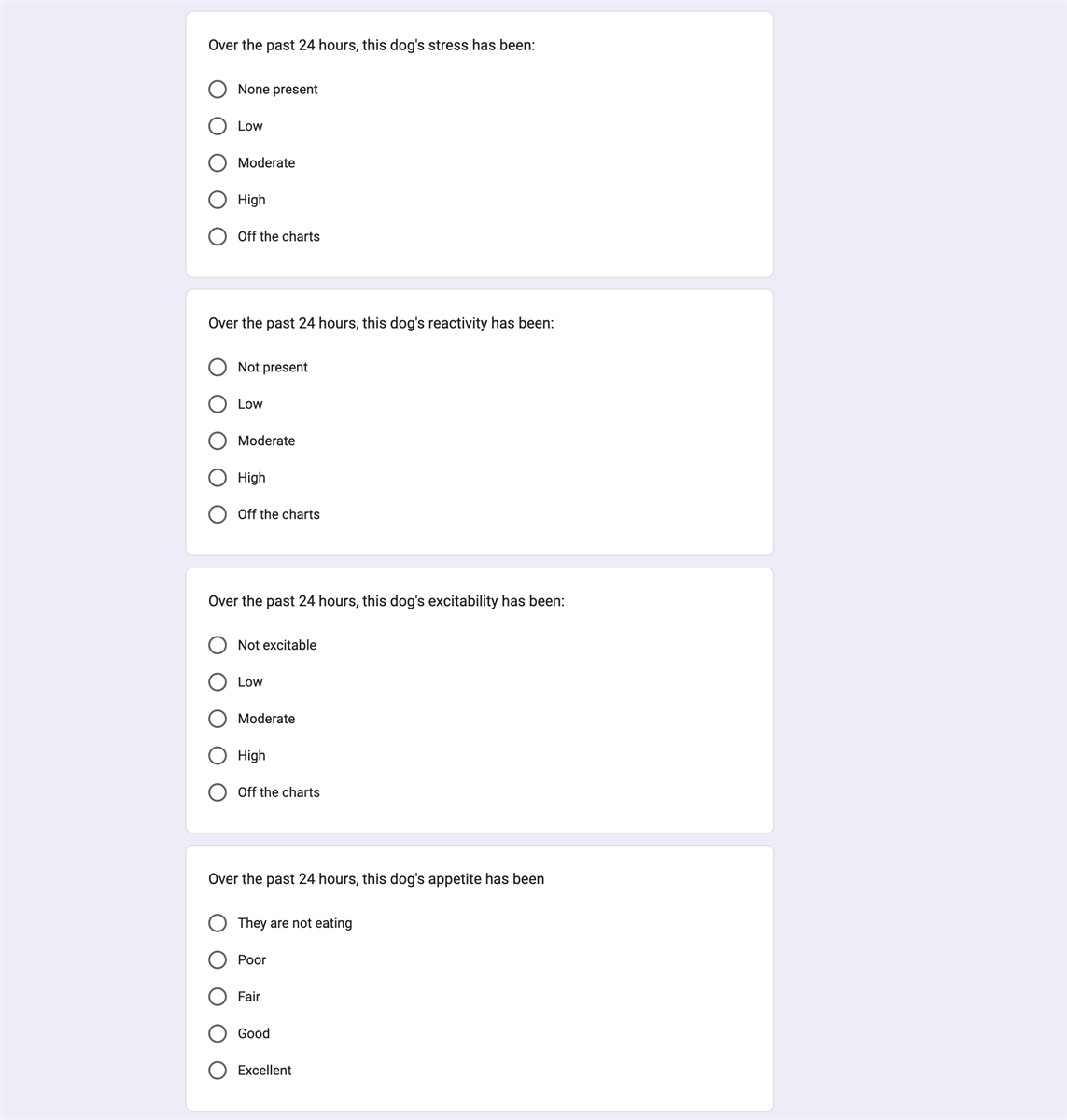This screenshot has height=1120, width=1067.
Task: Pick 'Off the charts' for excitability
Action: coord(218,792)
